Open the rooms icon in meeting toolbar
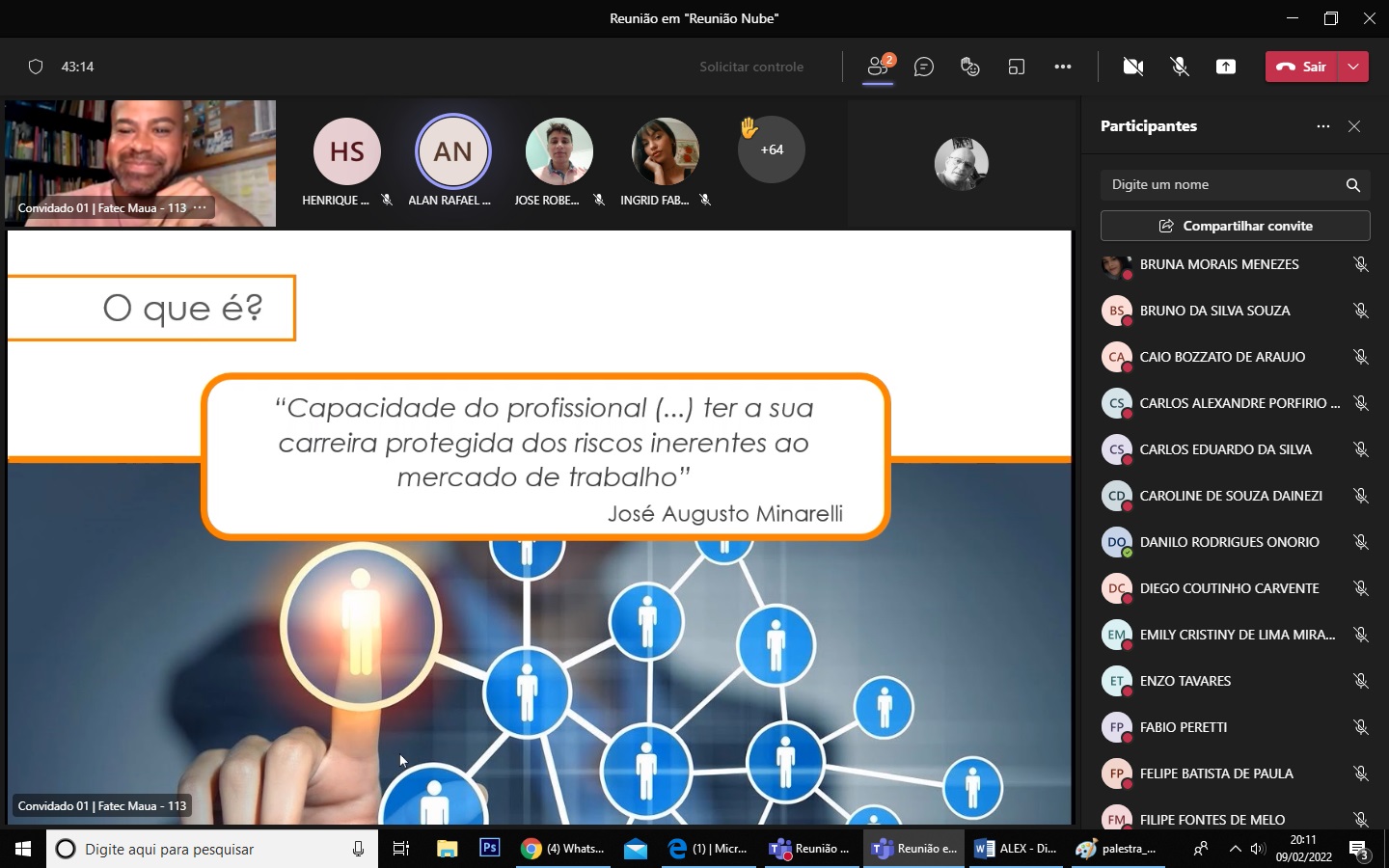Viewport: 1389px width, 868px height. (1017, 67)
